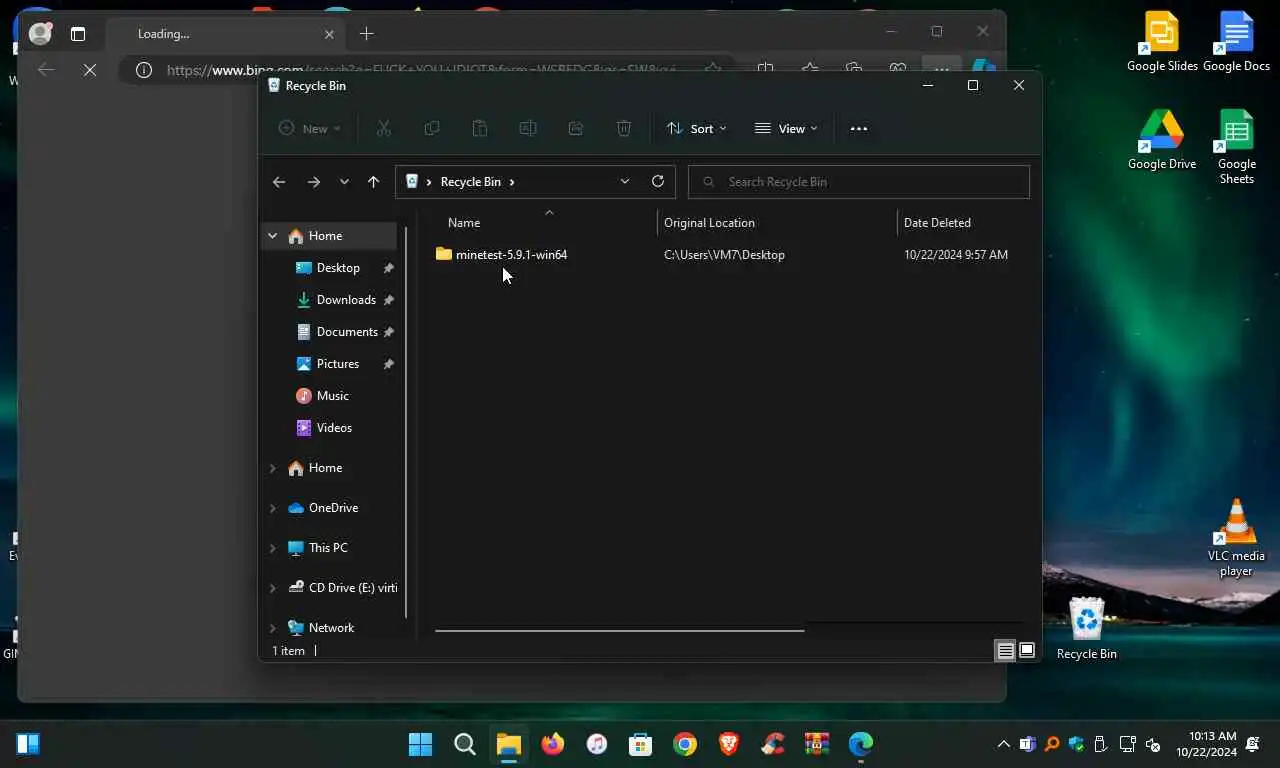The image size is (1280, 768).
Task: Open Pictures in the navigation pane
Action: (x=338, y=364)
